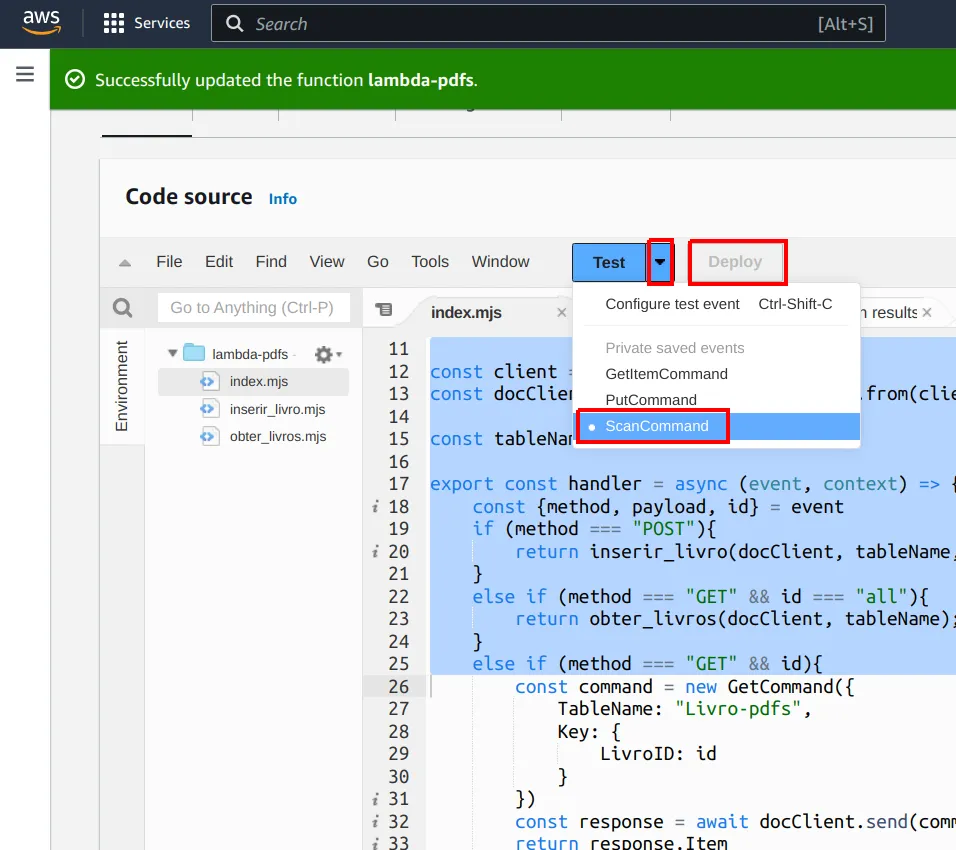The height and width of the screenshot is (850, 956).
Task: Click the Deploy button
Action: [736, 262]
